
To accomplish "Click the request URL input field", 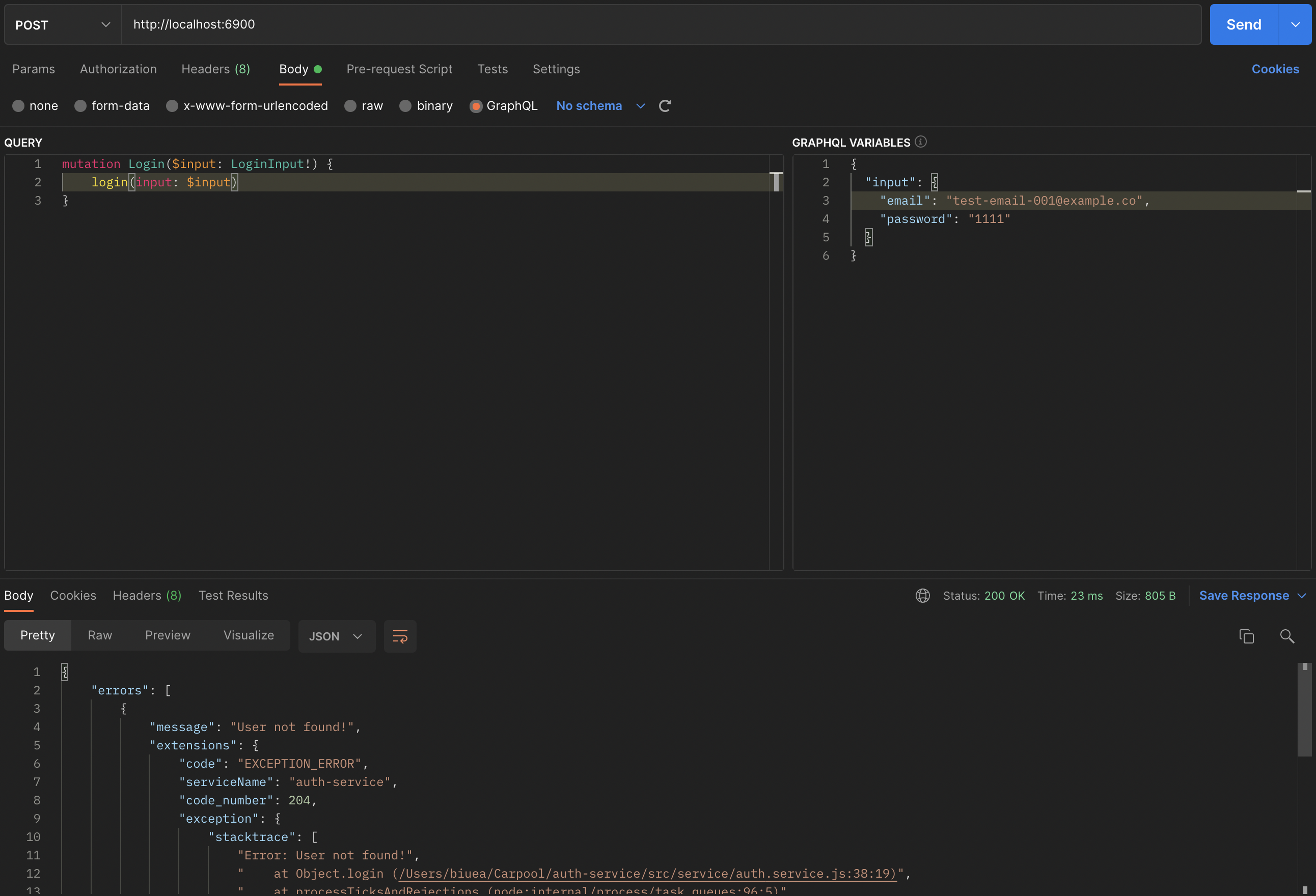I will pyautogui.click(x=657, y=25).
